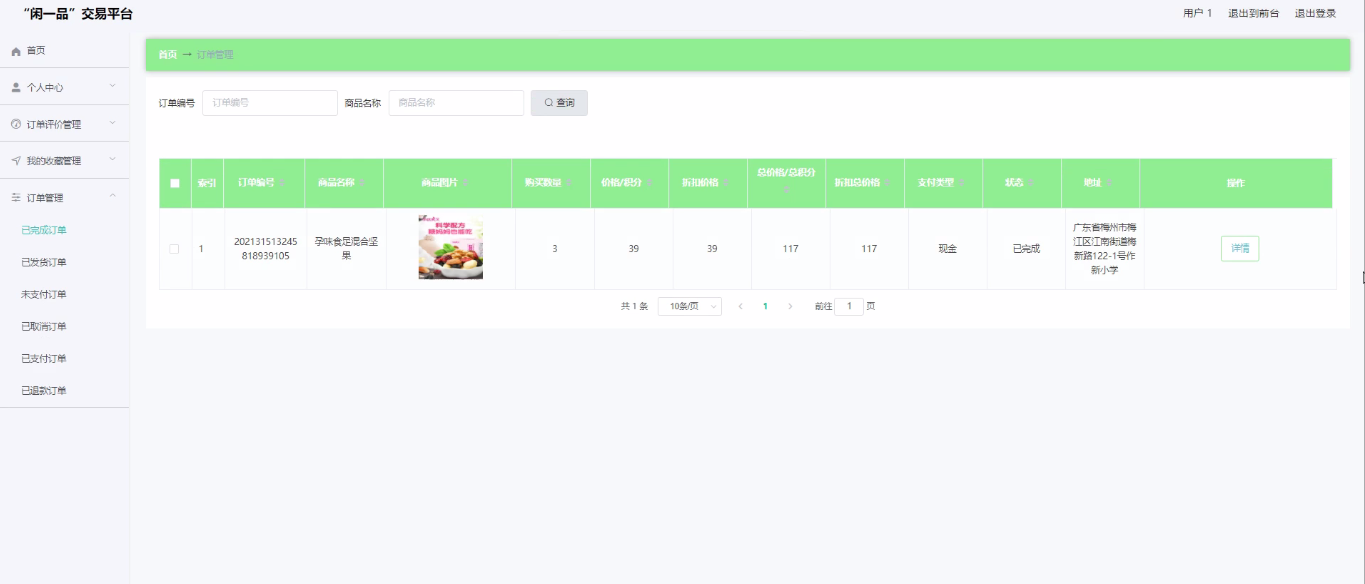
Task: Toggle the select-all checkbox in table header
Action: pyautogui.click(x=175, y=184)
